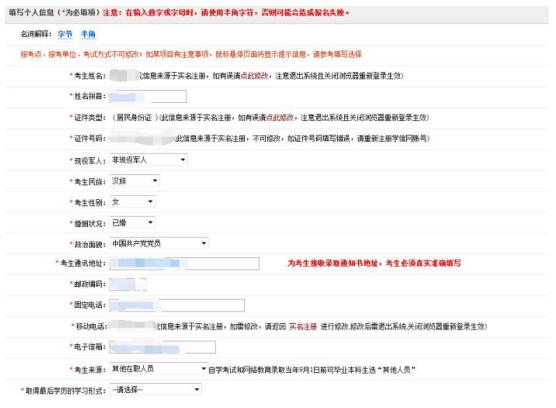The width and height of the screenshot is (556, 408).
Task: Click the 字节 explanation link
Action: (65, 34)
